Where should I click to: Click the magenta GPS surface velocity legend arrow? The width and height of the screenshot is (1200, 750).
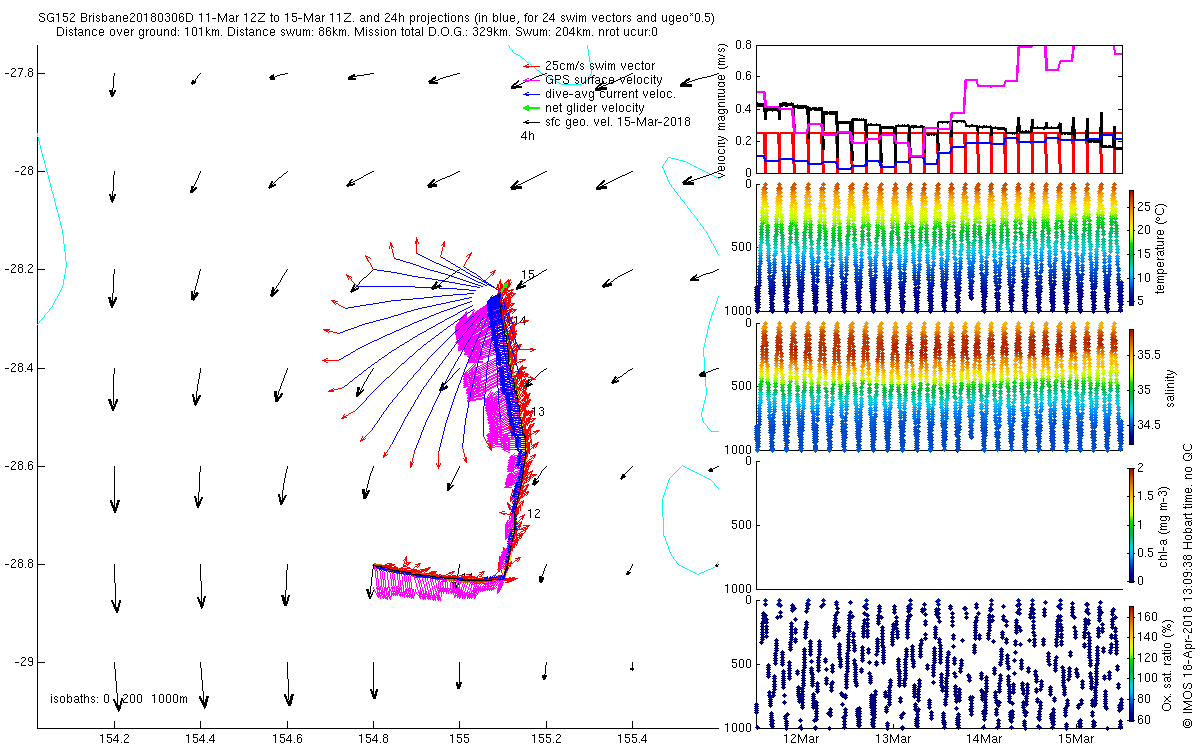[532, 80]
